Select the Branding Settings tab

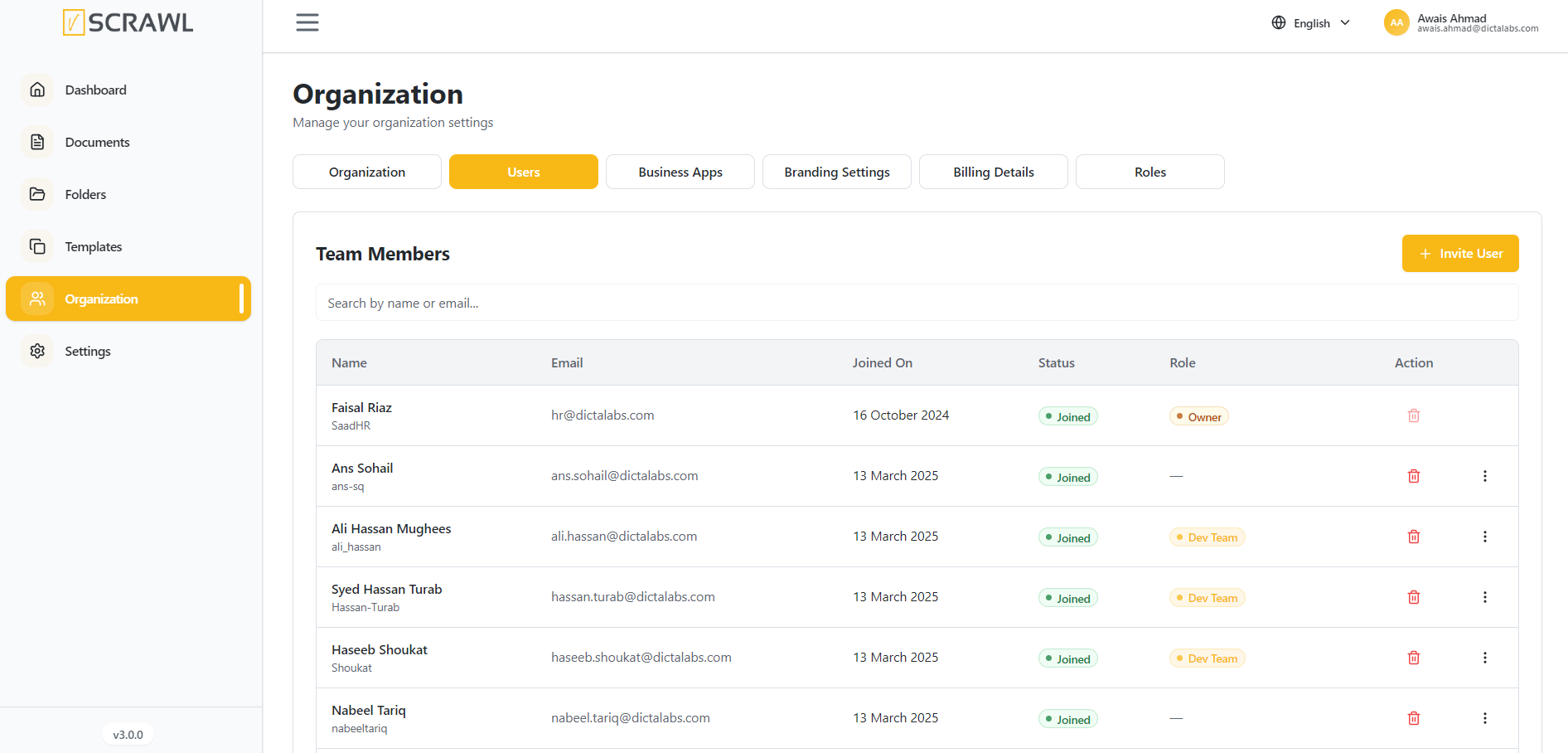(837, 172)
